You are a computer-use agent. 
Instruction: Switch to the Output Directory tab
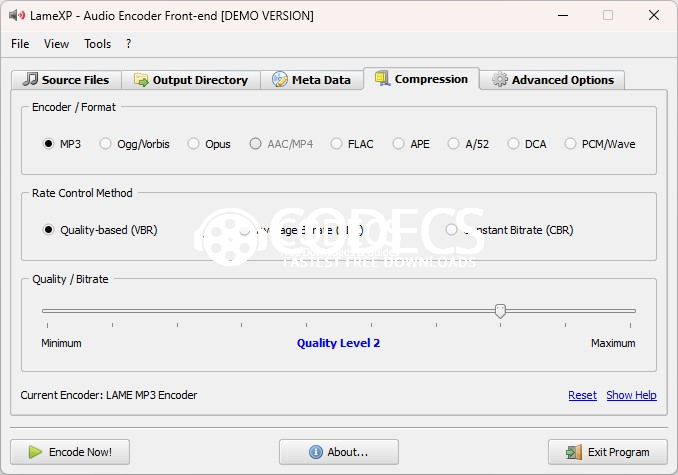tap(191, 80)
